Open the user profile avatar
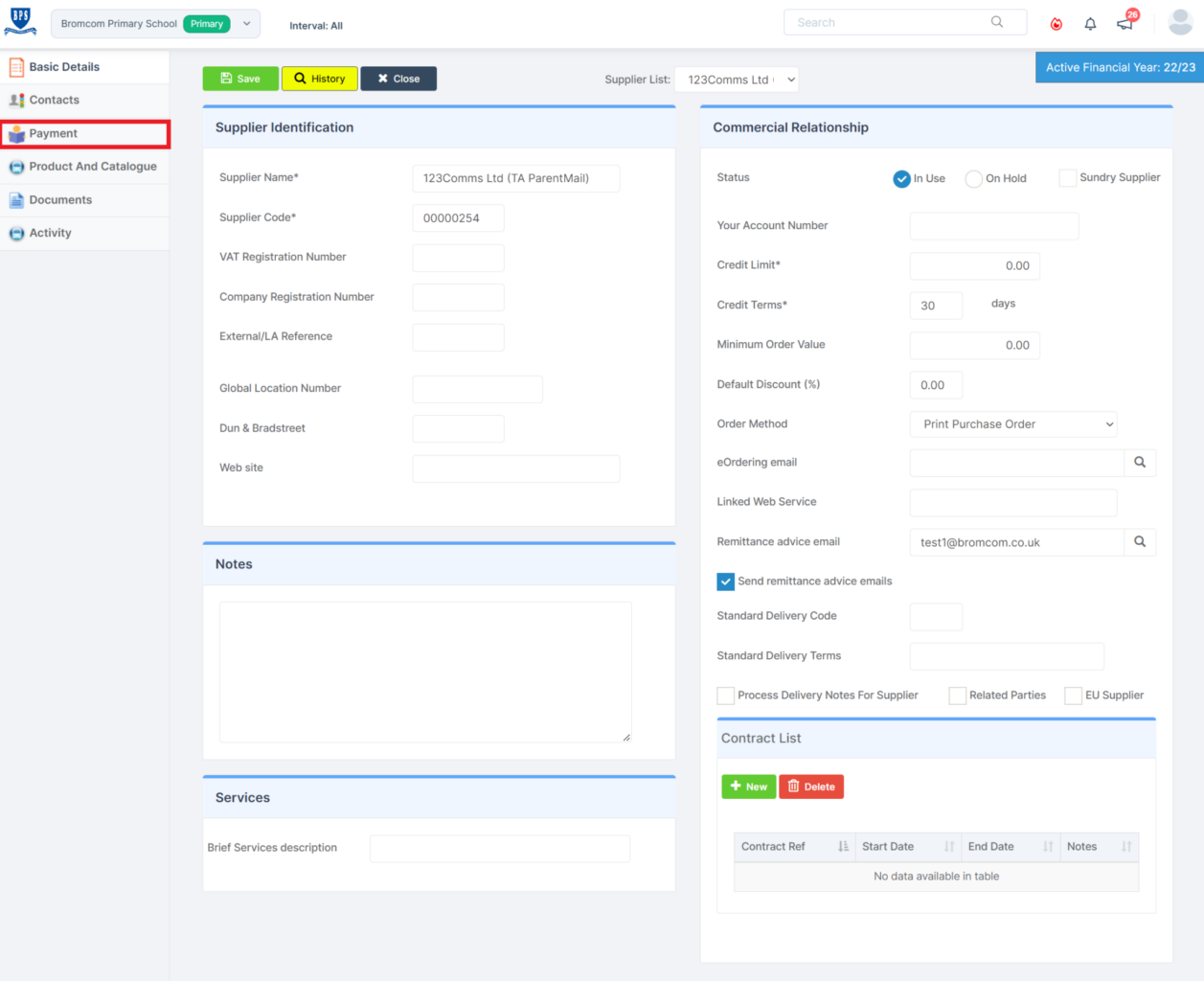The image size is (1204, 981). click(1180, 23)
